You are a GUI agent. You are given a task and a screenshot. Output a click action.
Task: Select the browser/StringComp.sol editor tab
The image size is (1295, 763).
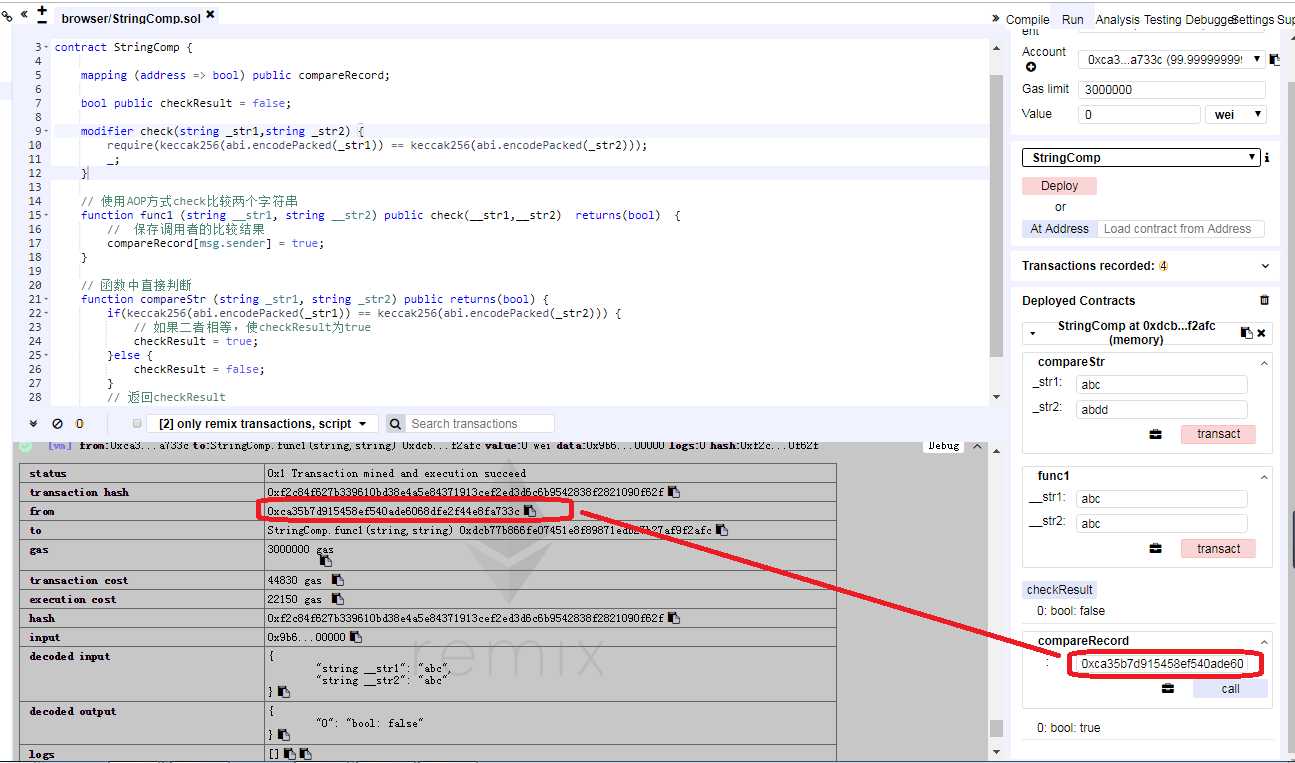131,18
